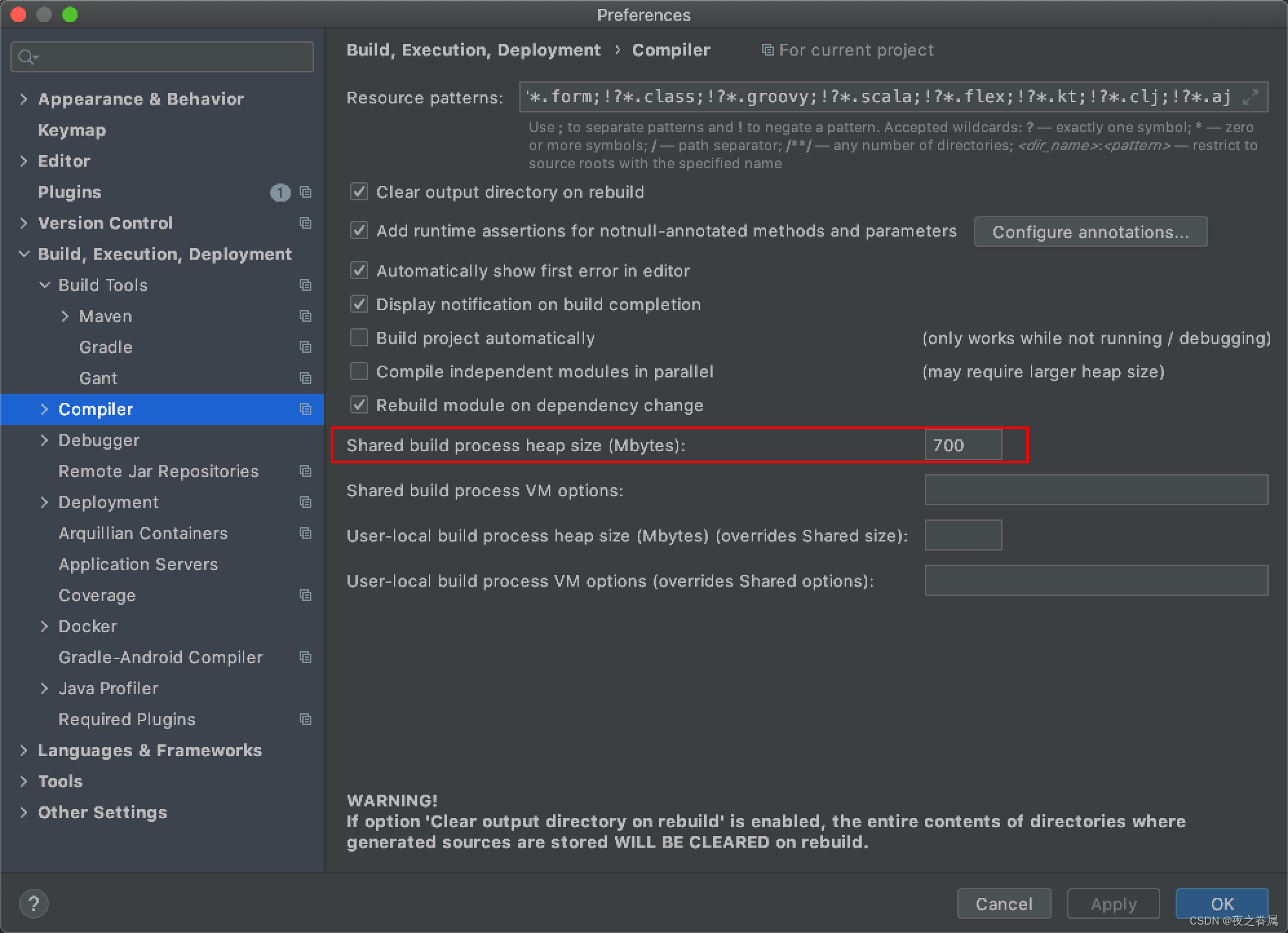Click the Shared build process heap size field
1288x933 pixels.
tap(963, 445)
